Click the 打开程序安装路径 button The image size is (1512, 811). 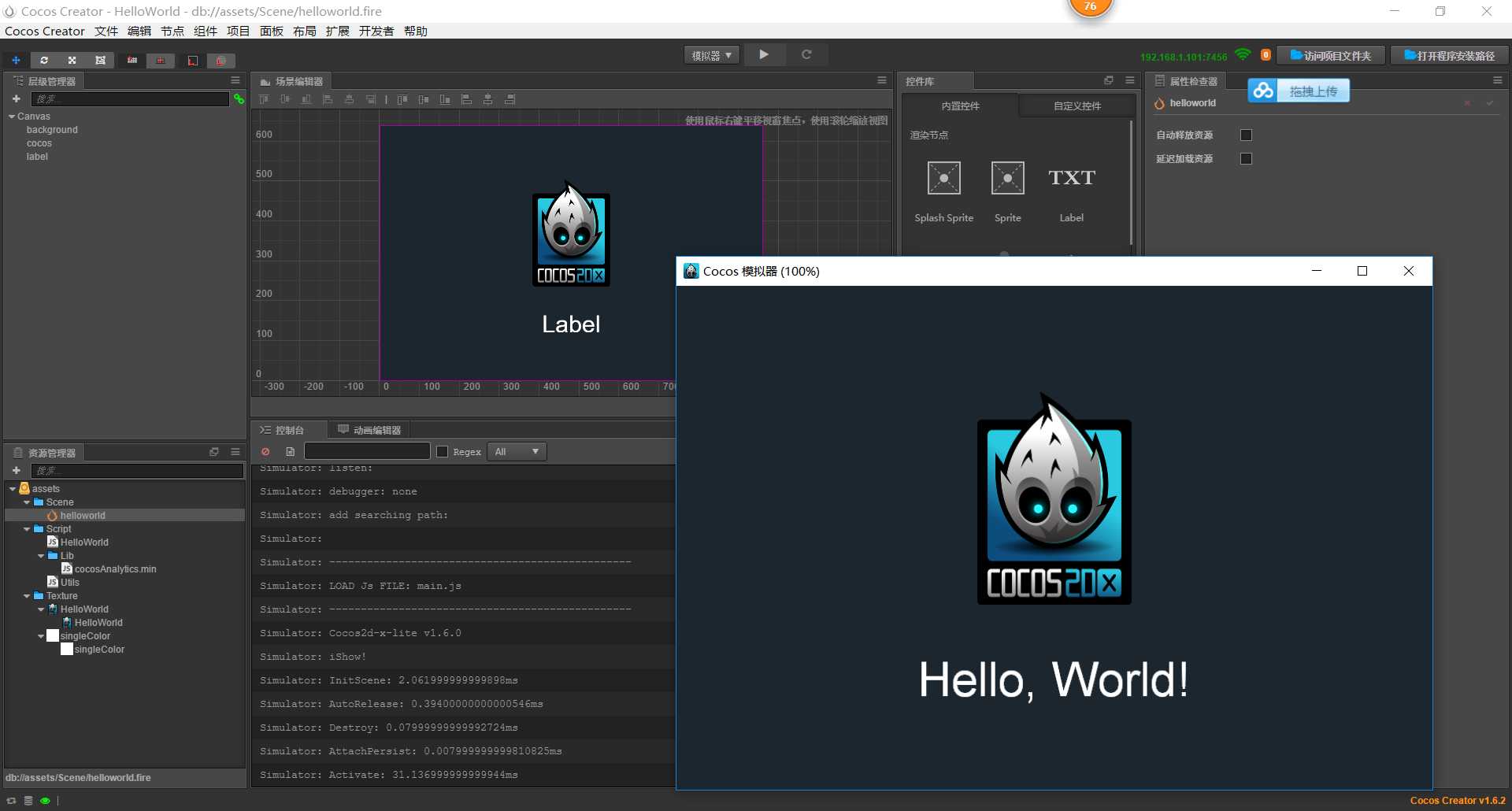coord(1449,55)
